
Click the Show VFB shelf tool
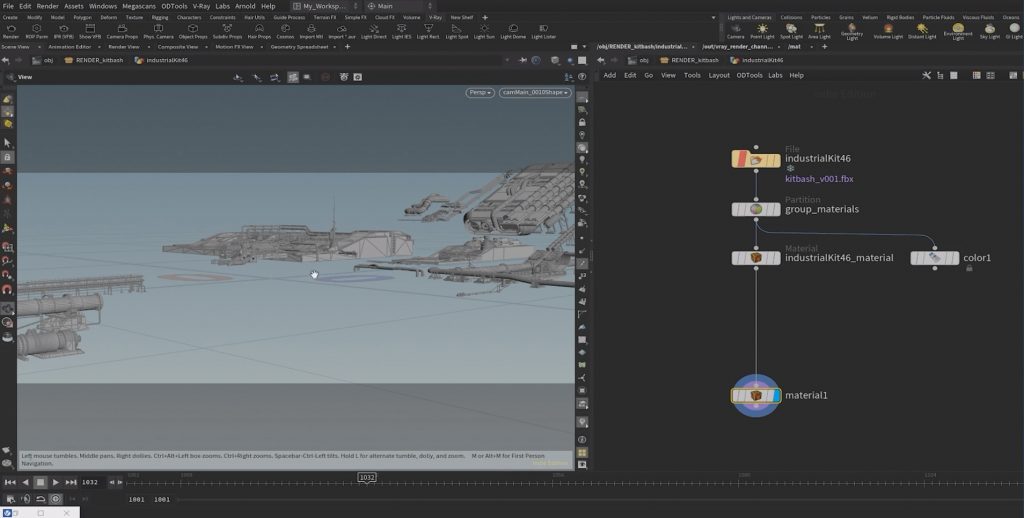coord(89,29)
